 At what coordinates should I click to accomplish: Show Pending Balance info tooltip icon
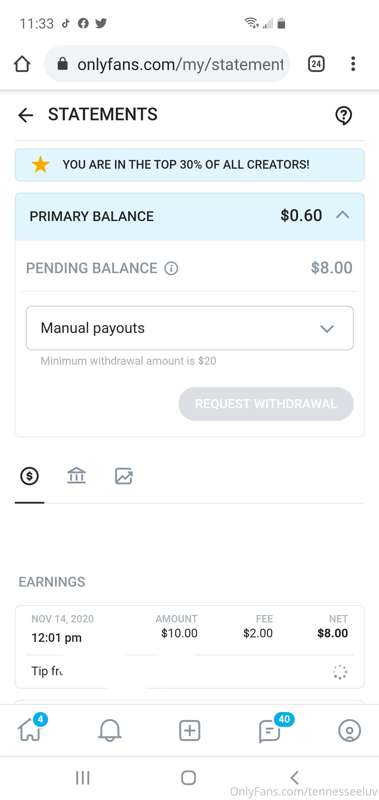click(171, 268)
